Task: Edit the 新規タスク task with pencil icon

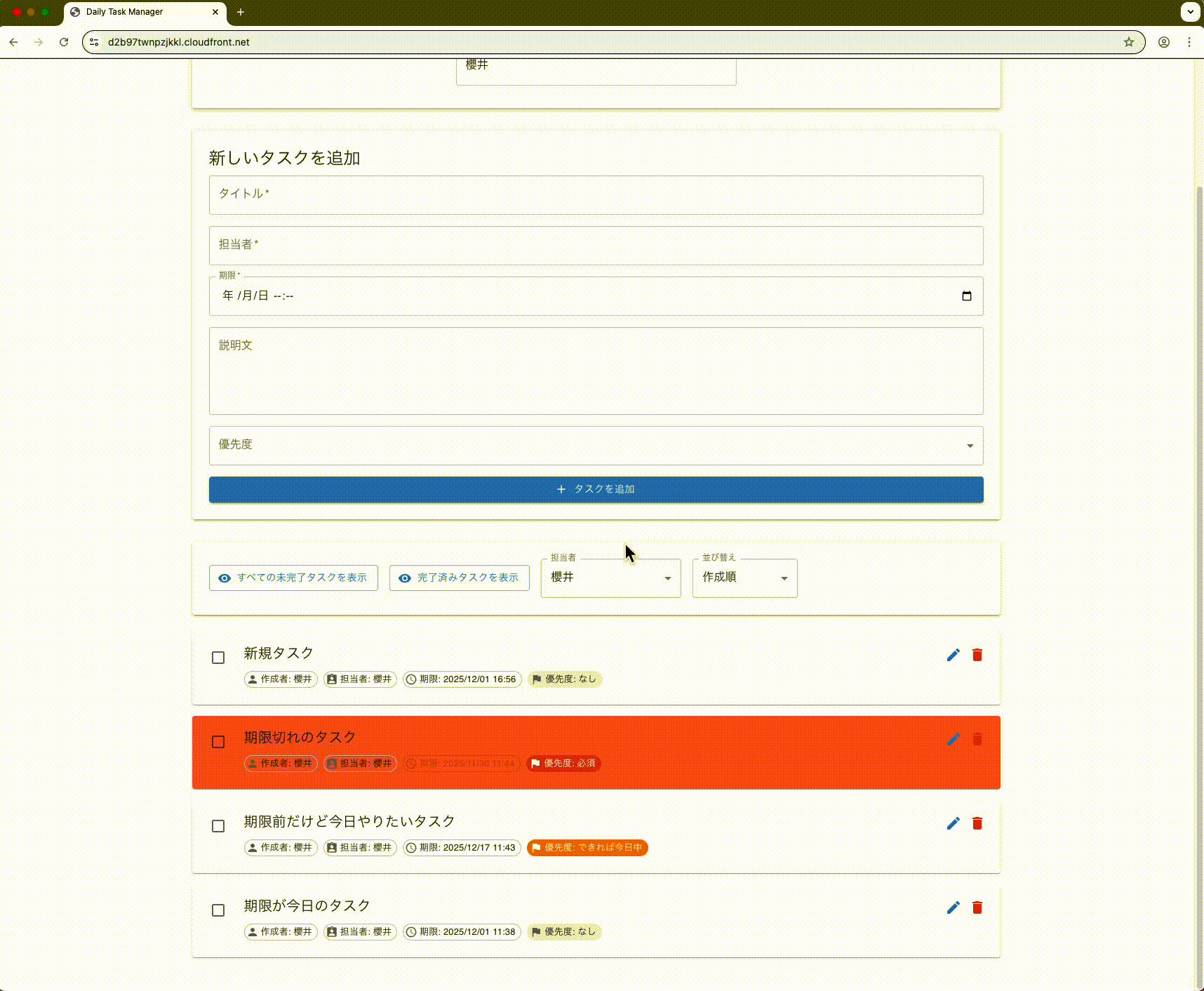Action: click(x=953, y=655)
